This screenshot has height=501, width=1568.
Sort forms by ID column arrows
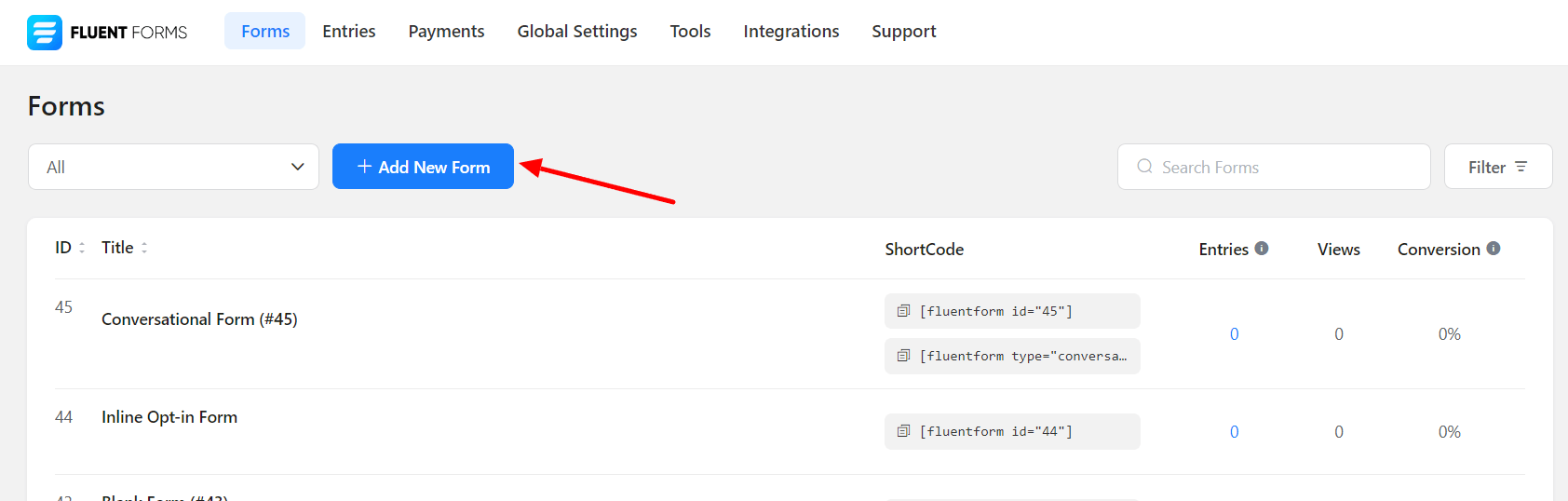pyautogui.click(x=82, y=248)
